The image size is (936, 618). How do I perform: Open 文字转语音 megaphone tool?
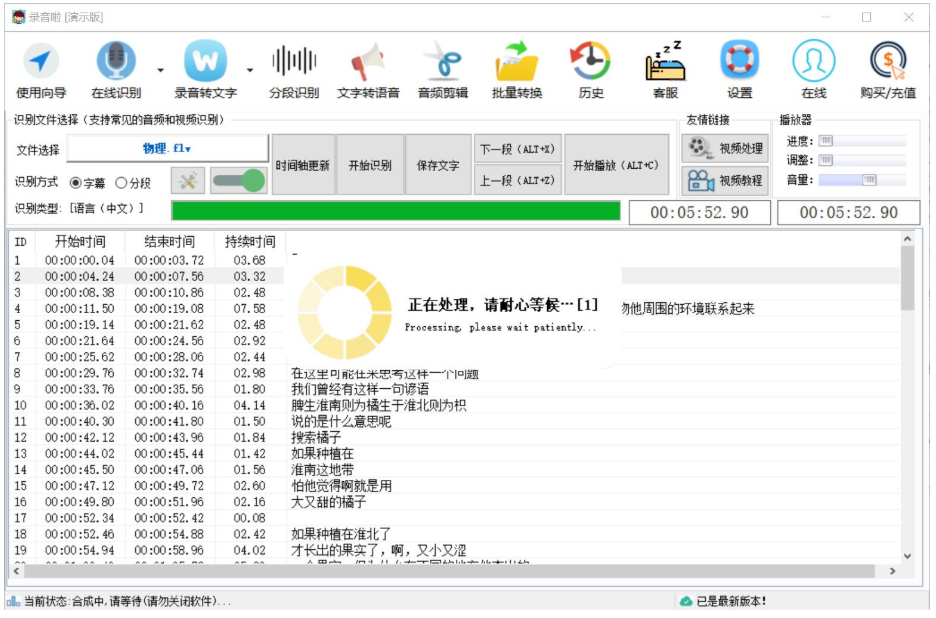tap(368, 70)
